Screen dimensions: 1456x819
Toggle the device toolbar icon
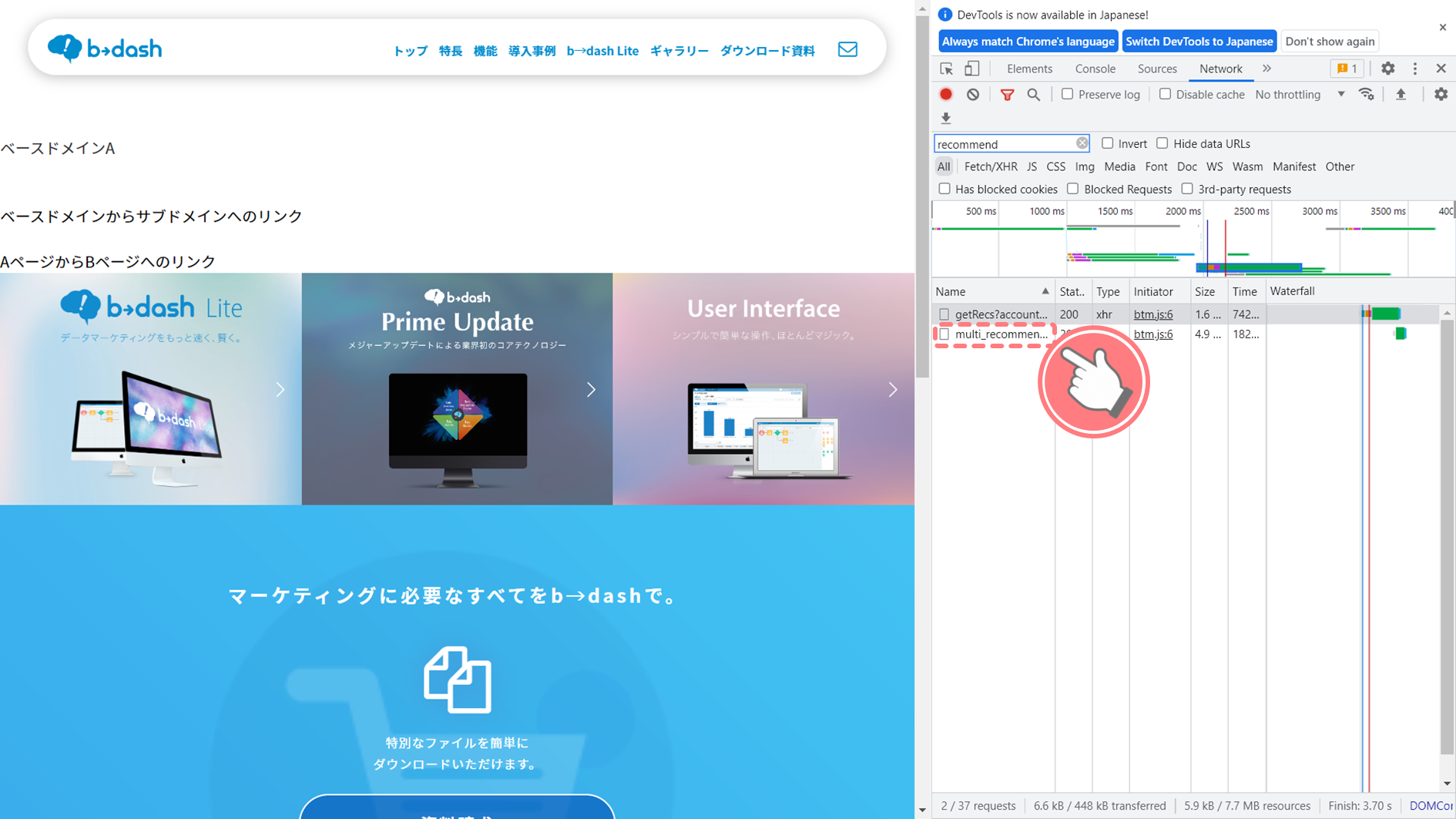tap(972, 69)
